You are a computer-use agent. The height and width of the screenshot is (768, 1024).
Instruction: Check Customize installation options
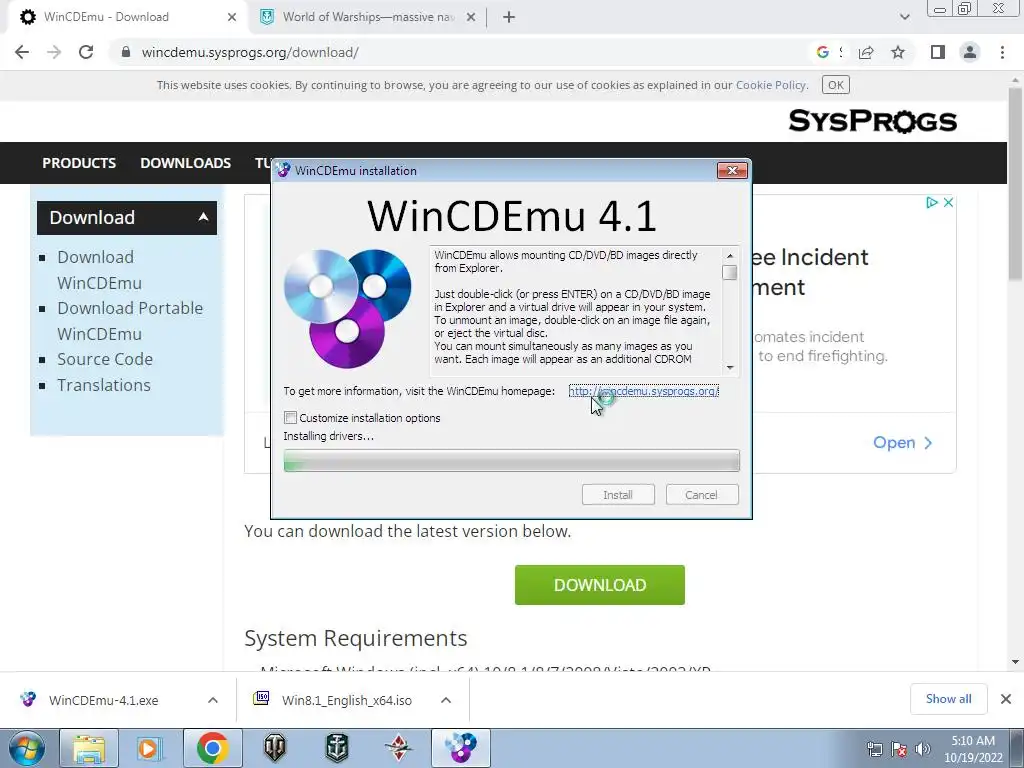click(291, 417)
